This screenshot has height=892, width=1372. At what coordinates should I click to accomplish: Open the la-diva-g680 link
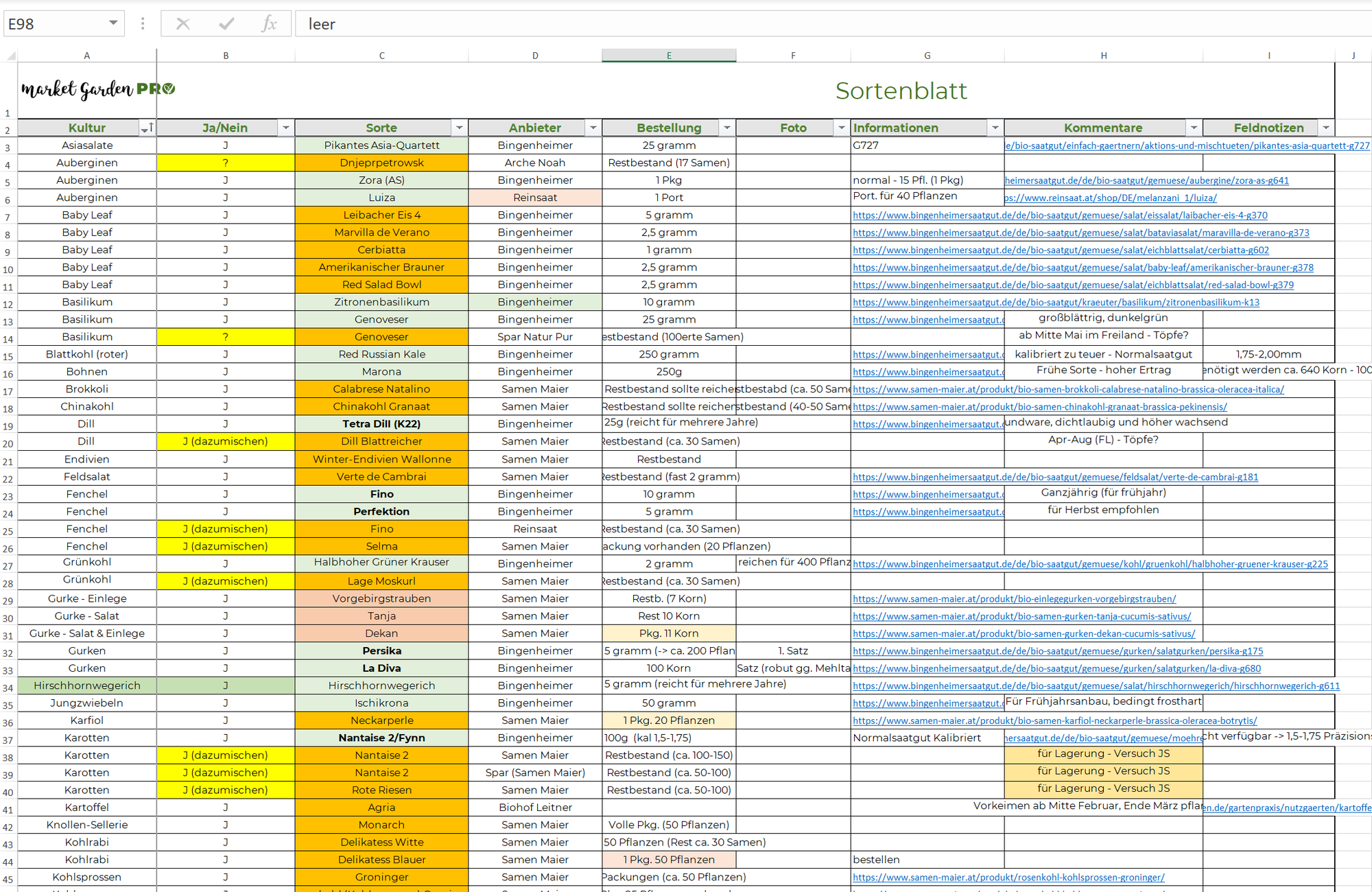1056,668
